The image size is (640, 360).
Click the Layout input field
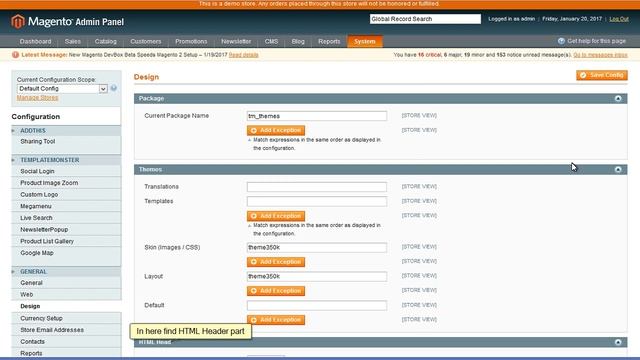317,276
